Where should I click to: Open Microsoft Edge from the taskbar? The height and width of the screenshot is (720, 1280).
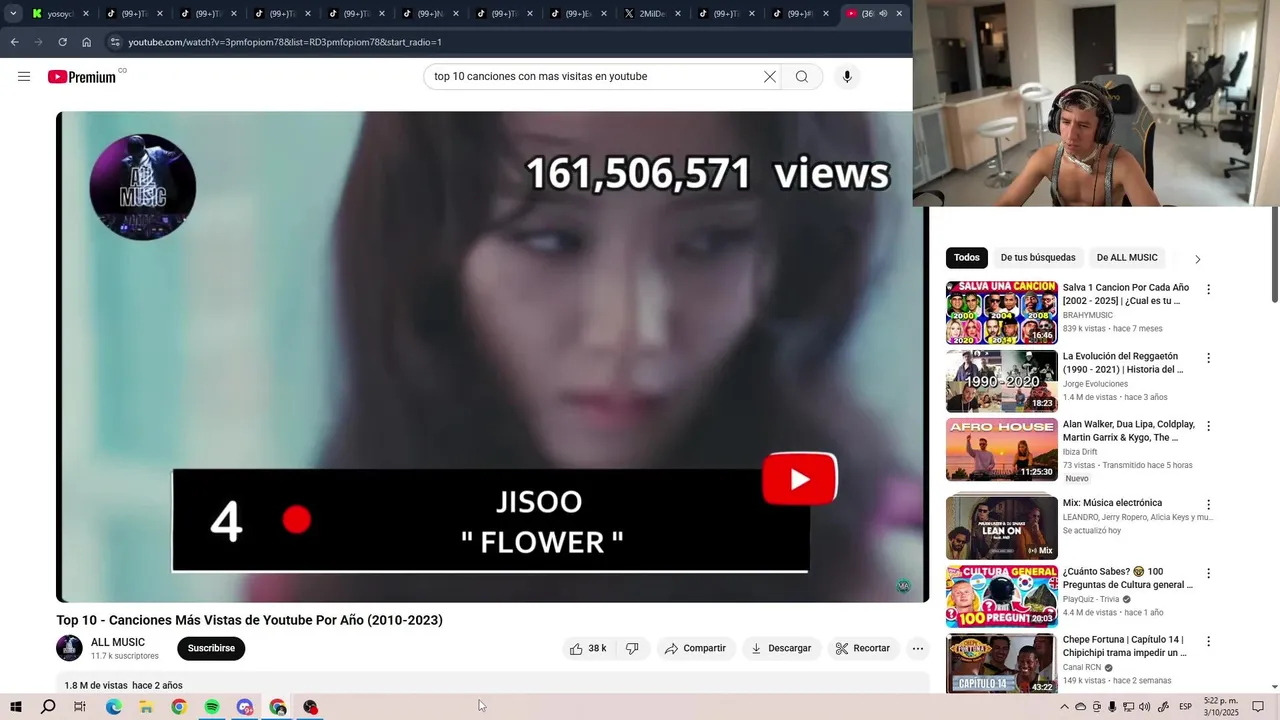(x=113, y=707)
